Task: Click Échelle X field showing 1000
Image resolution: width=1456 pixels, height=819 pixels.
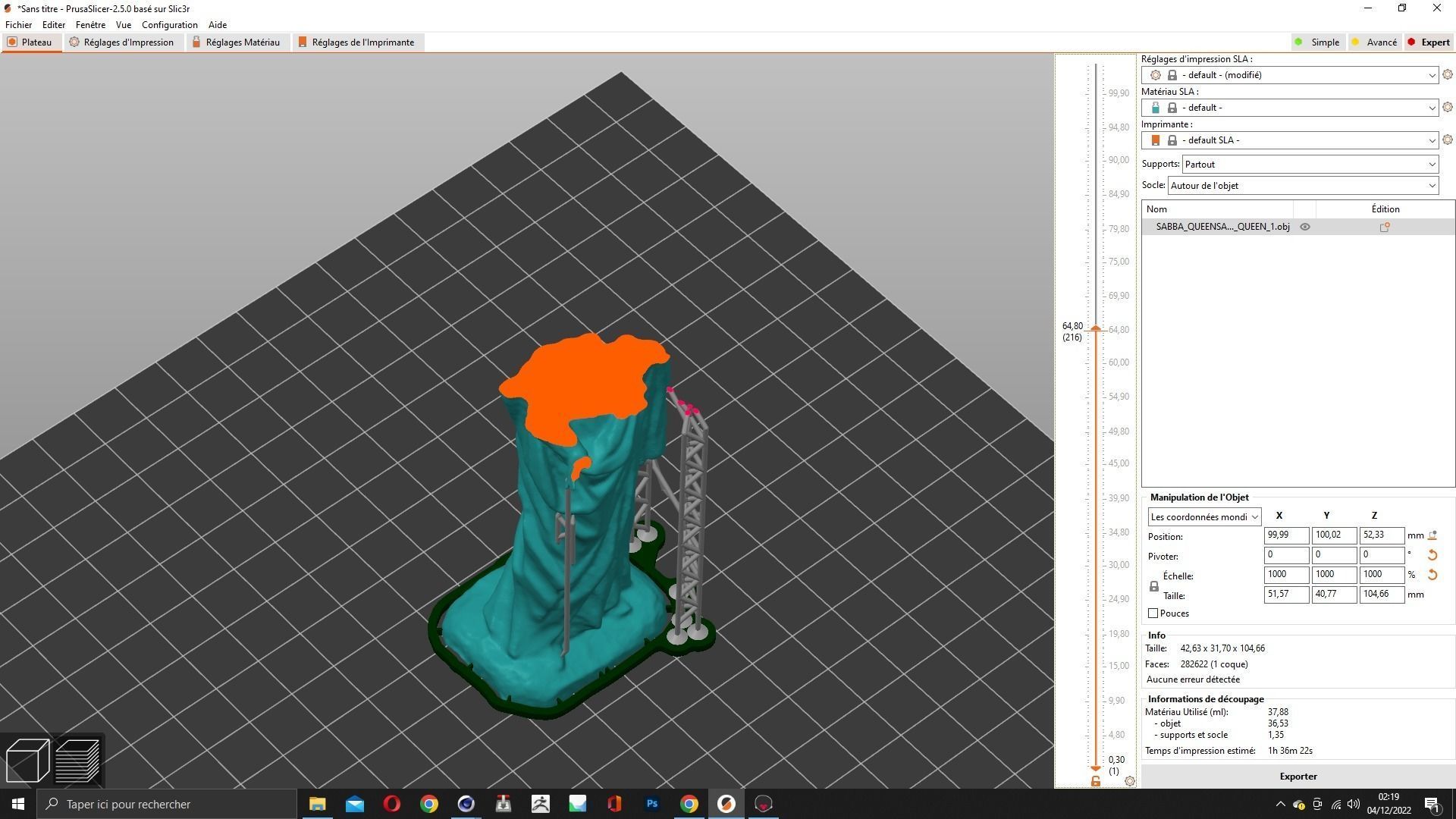Action: click(1286, 575)
